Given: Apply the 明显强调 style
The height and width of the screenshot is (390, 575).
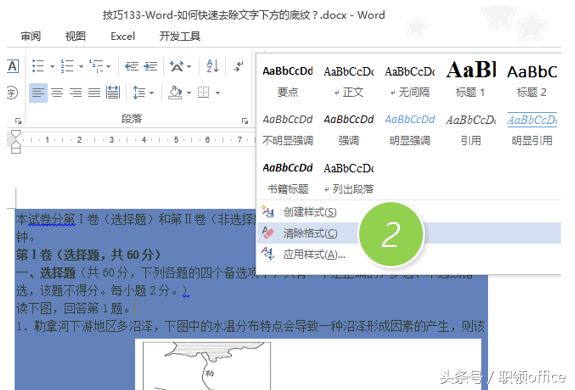Looking at the screenshot, I should tap(410, 129).
